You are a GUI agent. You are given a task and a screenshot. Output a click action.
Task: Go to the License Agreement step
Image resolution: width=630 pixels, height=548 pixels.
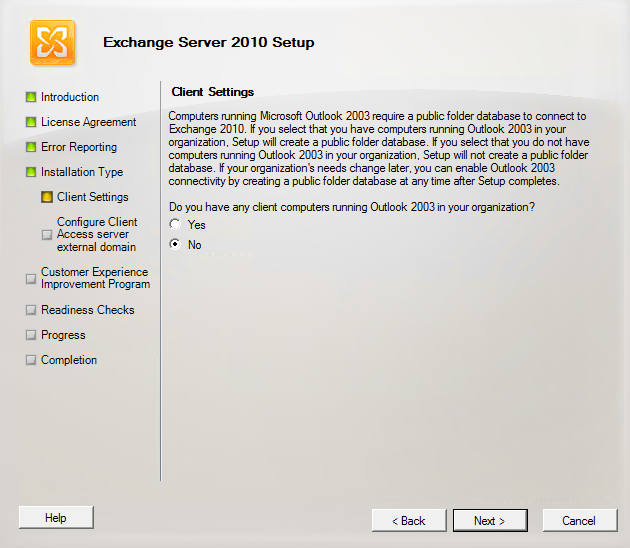pyautogui.click(x=89, y=122)
